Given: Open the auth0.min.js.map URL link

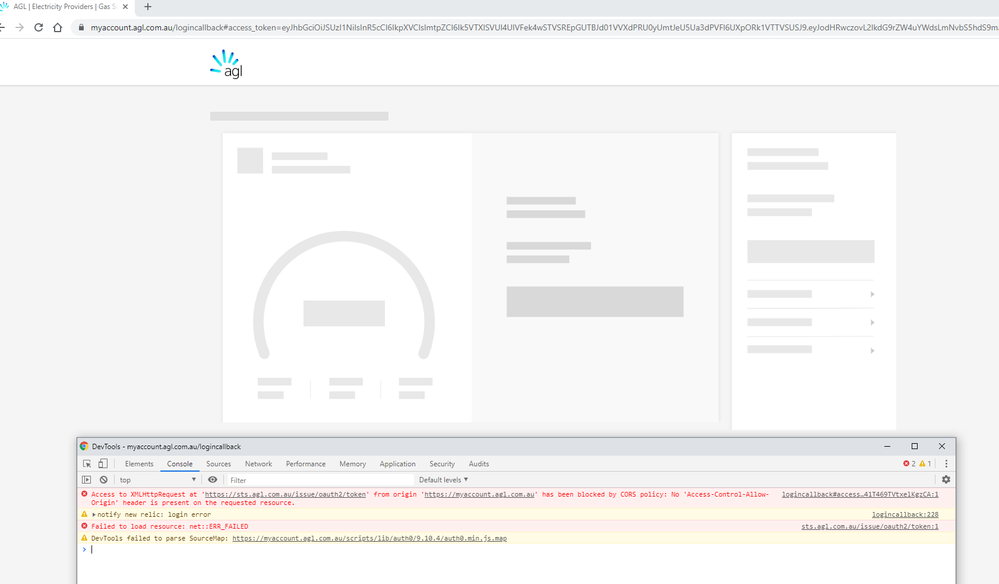Looking at the screenshot, I should (369, 538).
